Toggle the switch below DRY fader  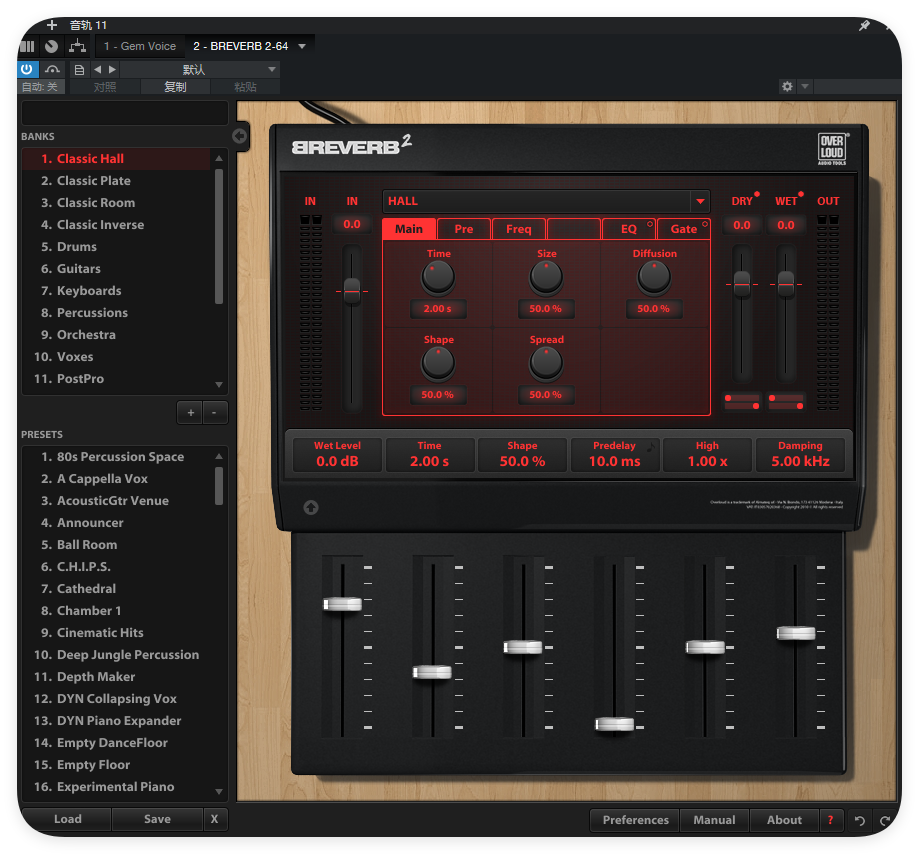tap(742, 402)
